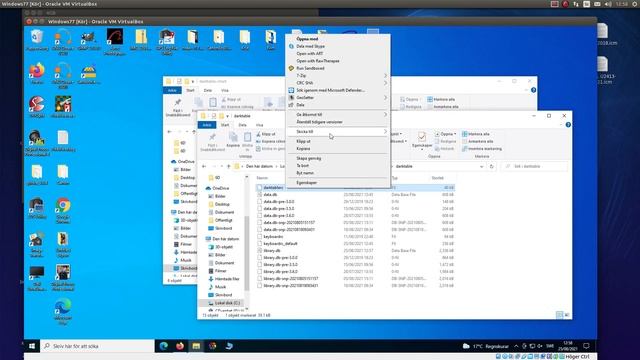Switch to large icons view in status bar
Image resolution: width=640 pixels, height=360 pixels.
point(567,315)
